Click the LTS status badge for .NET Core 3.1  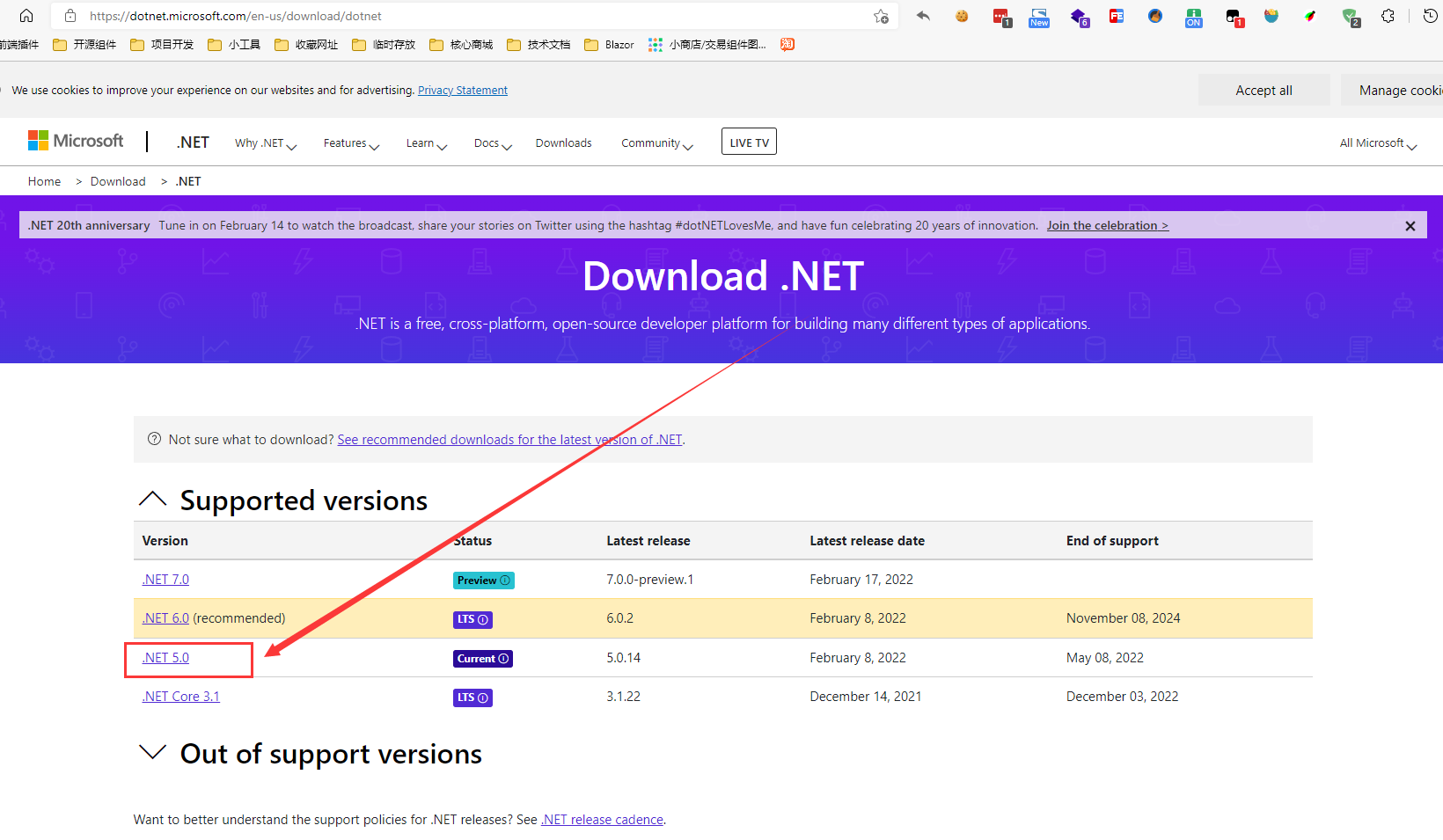[472, 698]
